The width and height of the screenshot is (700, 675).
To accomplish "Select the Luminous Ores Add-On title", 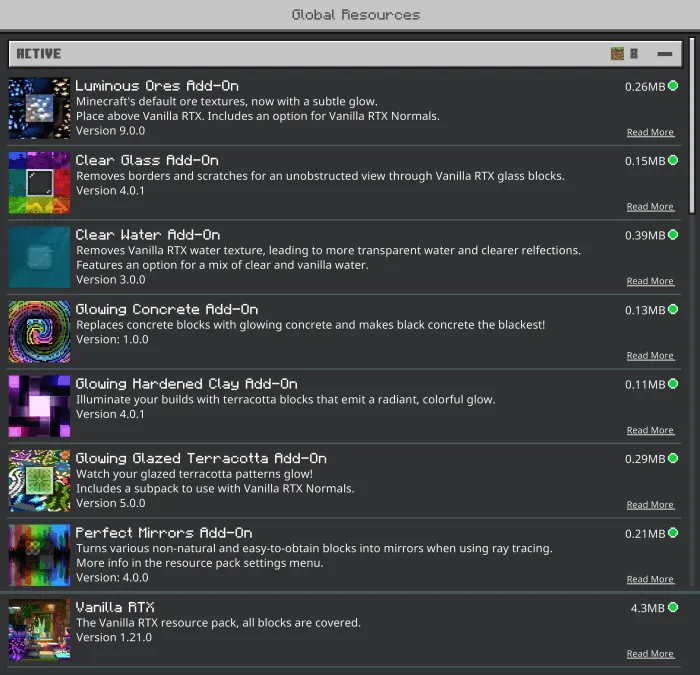I will (157, 86).
